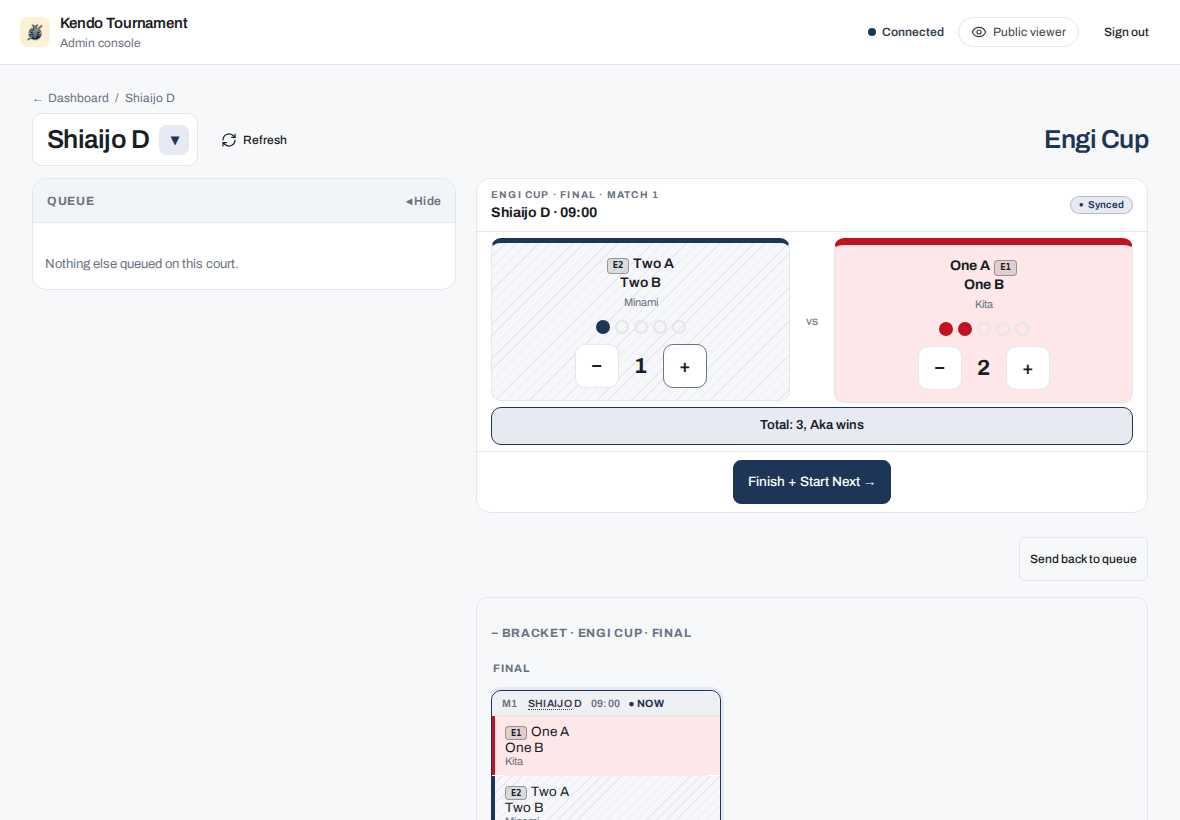Viewport: 1180px width, 820px height.
Task: Click the Minami label under Two B
Action: pos(641,302)
